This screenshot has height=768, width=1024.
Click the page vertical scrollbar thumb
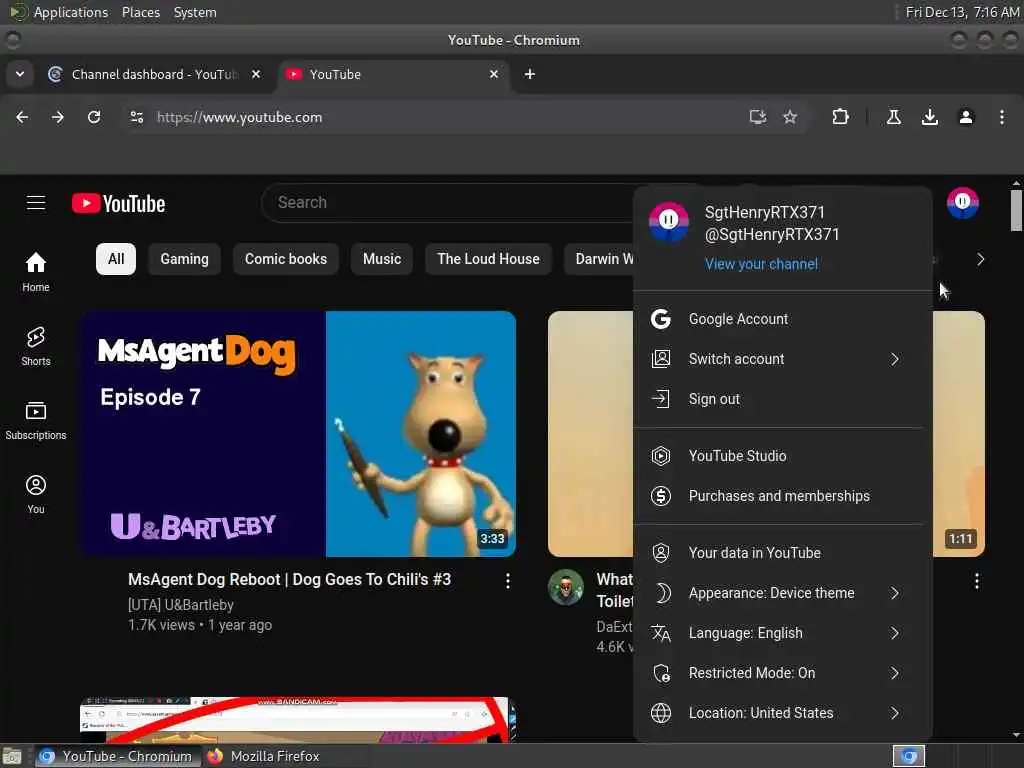1016,210
